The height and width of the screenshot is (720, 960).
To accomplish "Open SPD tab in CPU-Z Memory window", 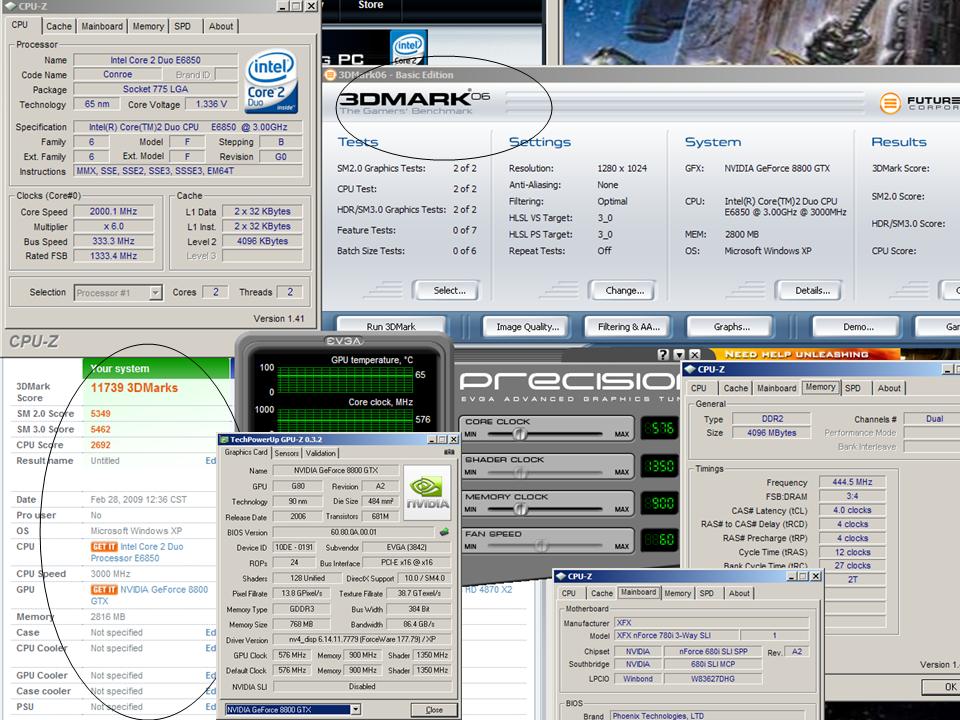I will [x=853, y=388].
